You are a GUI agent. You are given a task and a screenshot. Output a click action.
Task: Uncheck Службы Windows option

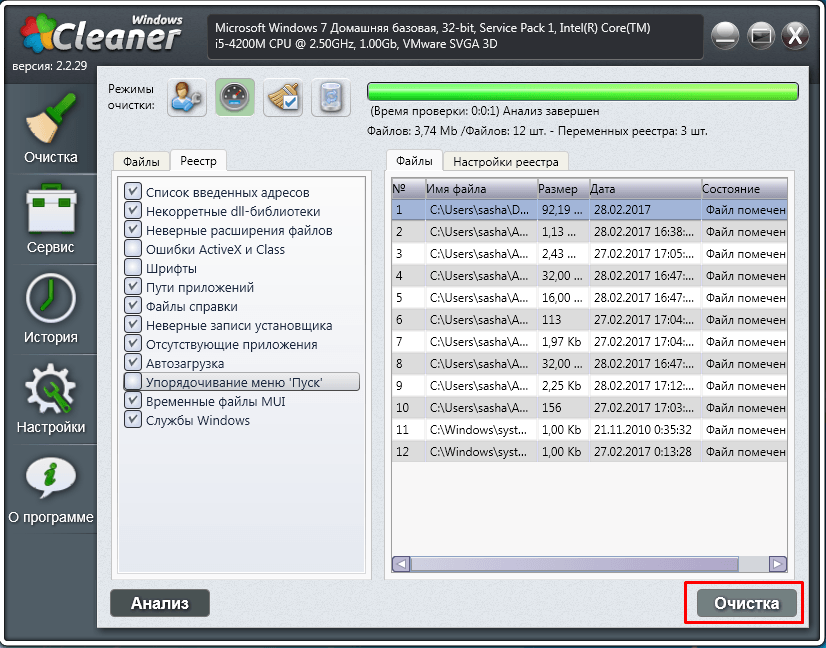[133, 419]
